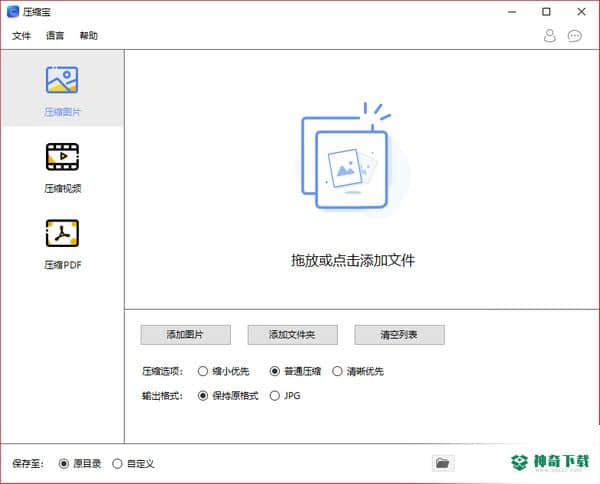Click the 添加文件夹 button

click(x=292, y=335)
